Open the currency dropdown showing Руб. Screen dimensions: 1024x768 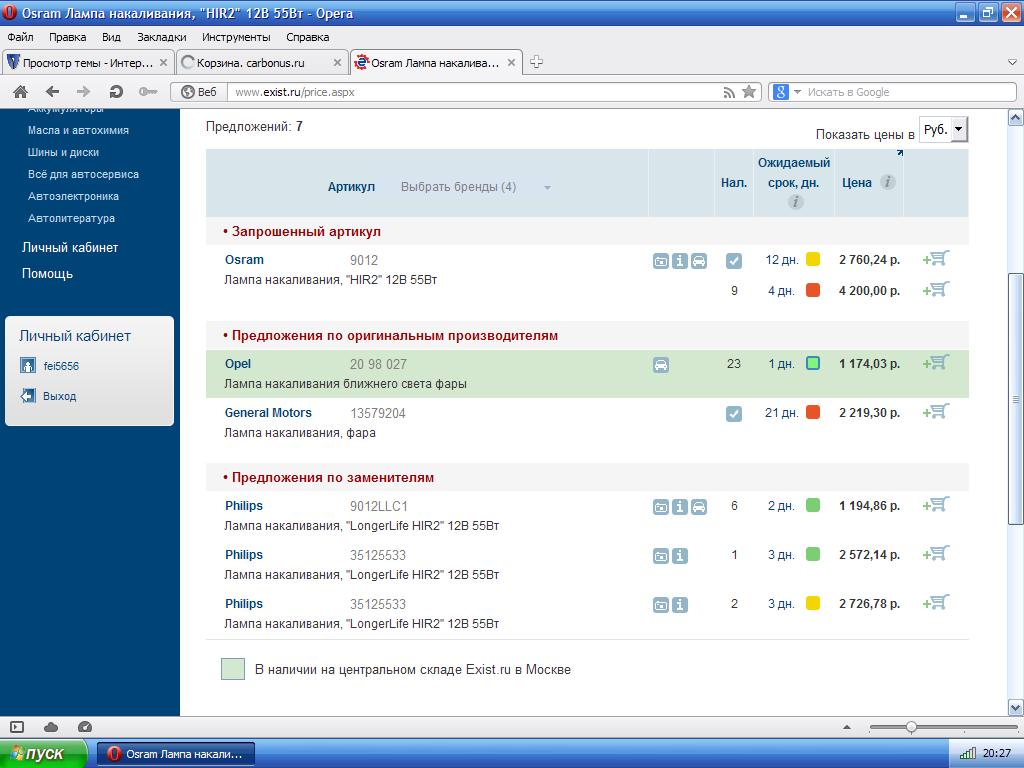coord(943,129)
